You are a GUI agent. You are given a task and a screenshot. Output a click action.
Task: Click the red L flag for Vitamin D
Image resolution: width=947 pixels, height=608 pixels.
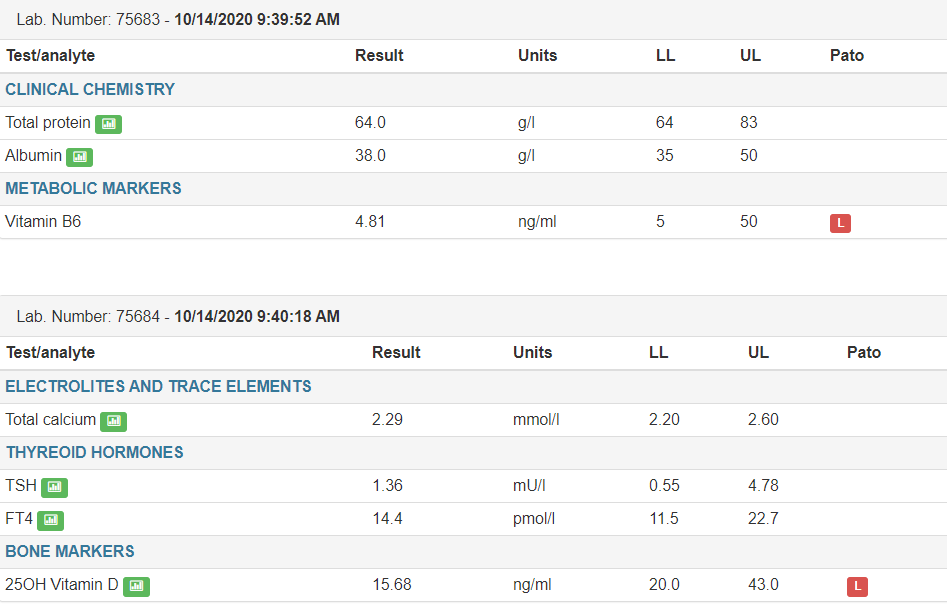857,586
